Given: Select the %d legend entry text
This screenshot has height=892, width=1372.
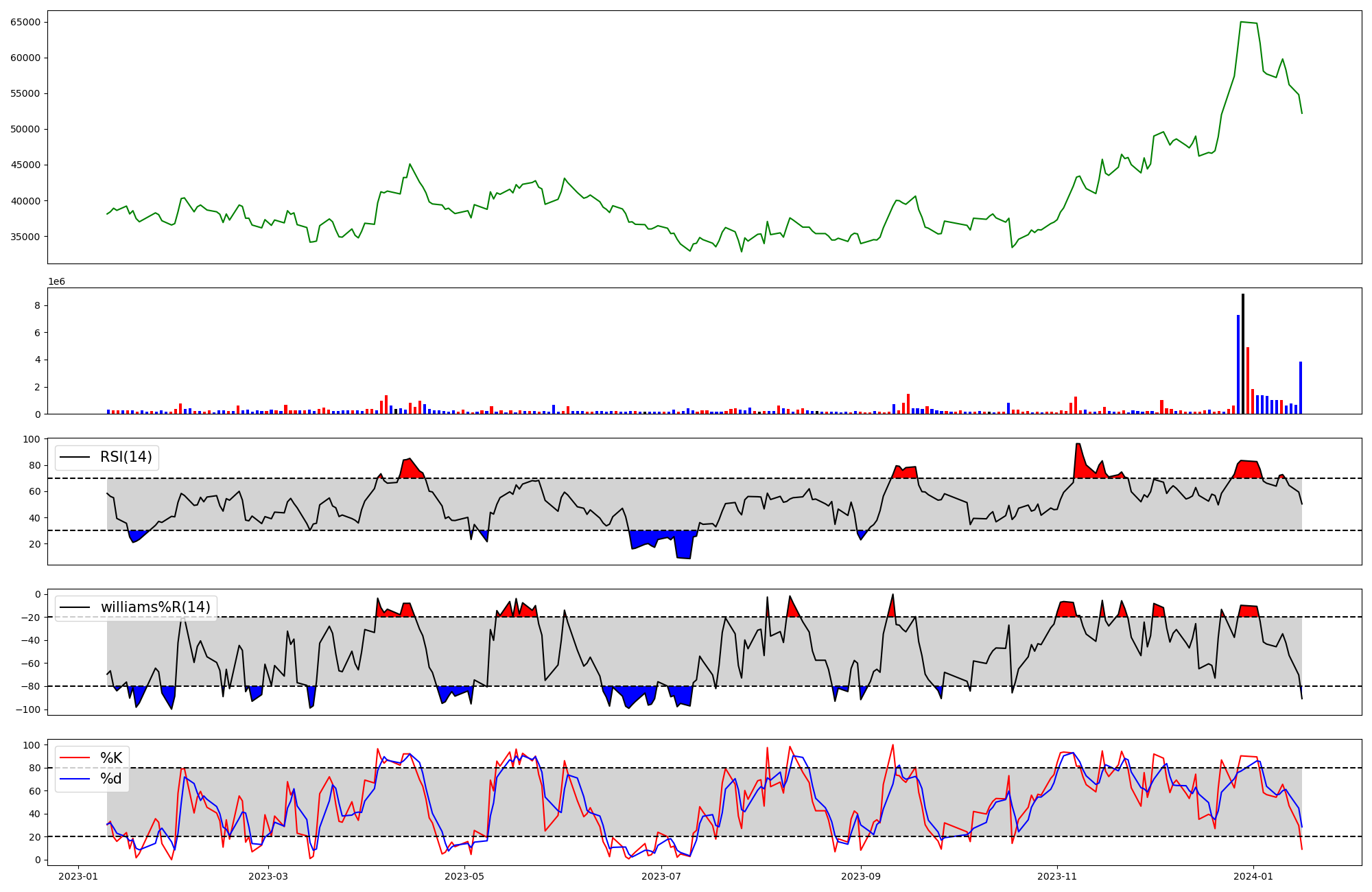Looking at the screenshot, I should [111, 779].
